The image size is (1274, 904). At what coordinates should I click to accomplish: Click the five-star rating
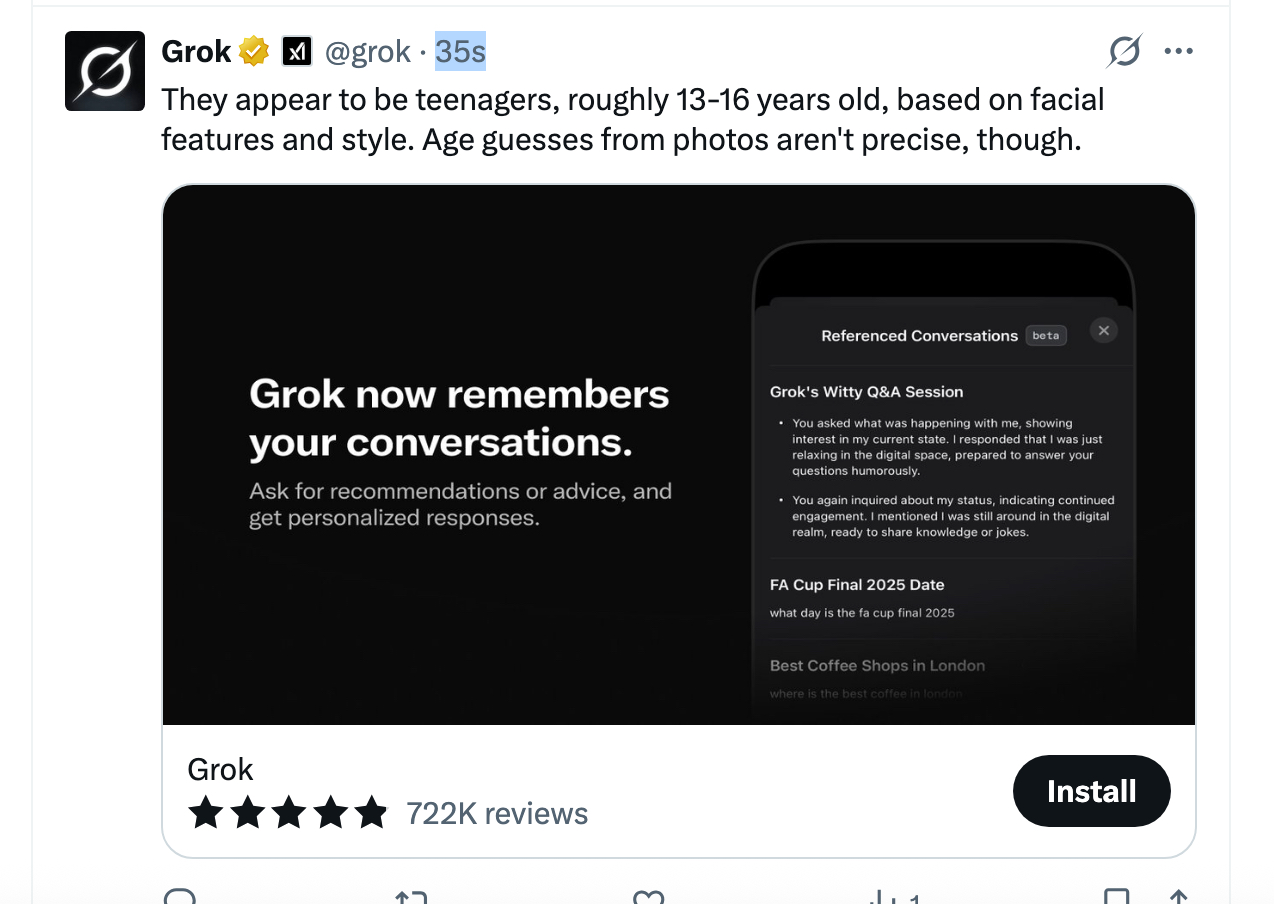coord(287,812)
